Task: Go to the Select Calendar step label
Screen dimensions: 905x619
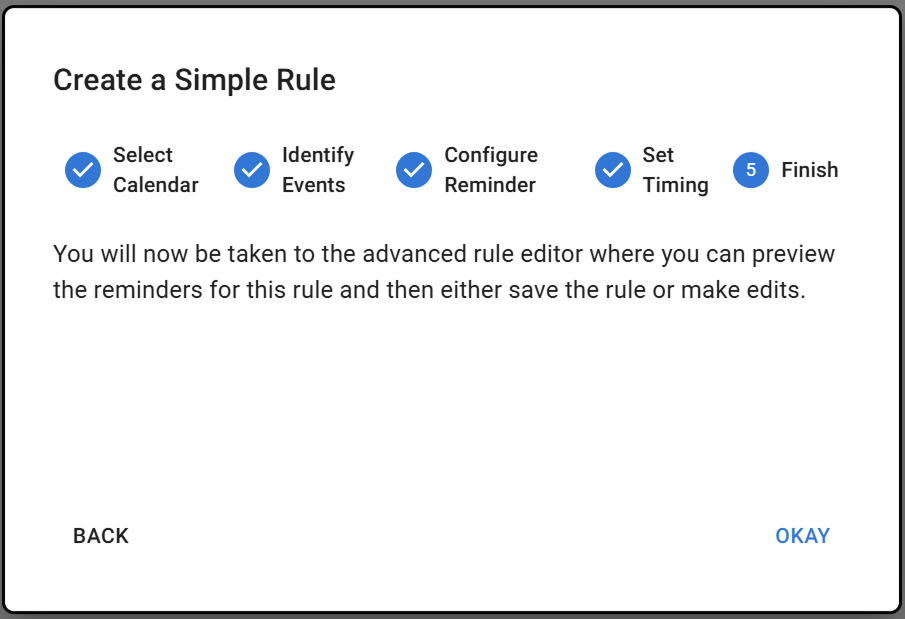Action: (x=155, y=170)
